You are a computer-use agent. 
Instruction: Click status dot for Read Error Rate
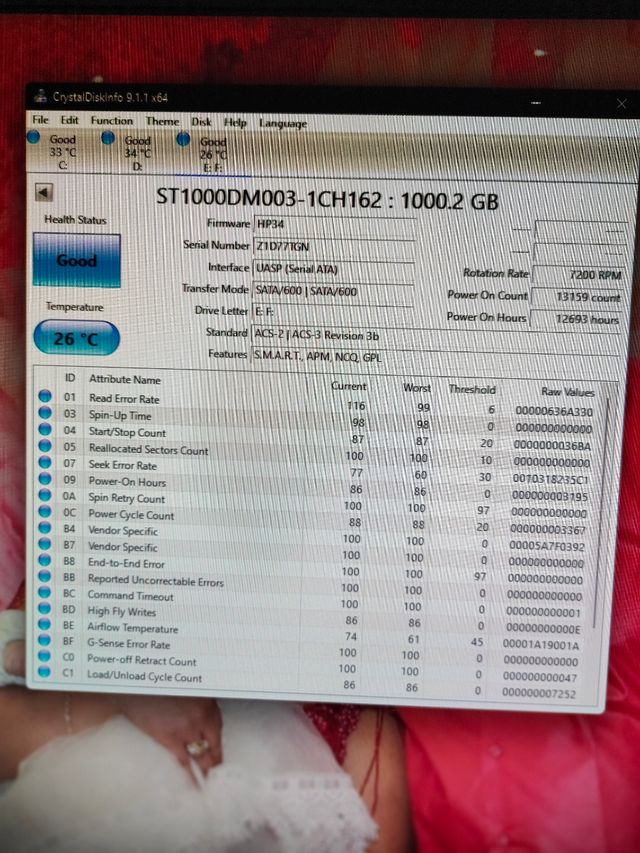tap(45, 396)
